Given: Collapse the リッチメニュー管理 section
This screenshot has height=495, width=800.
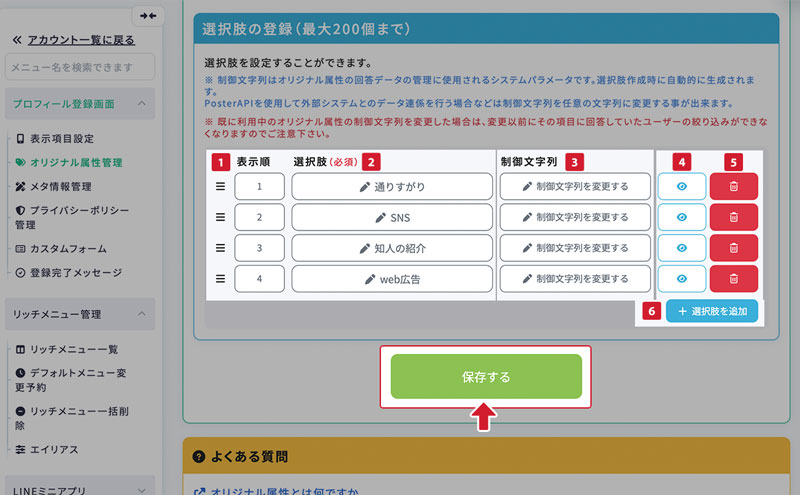Looking at the screenshot, I should click(x=143, y=314).
